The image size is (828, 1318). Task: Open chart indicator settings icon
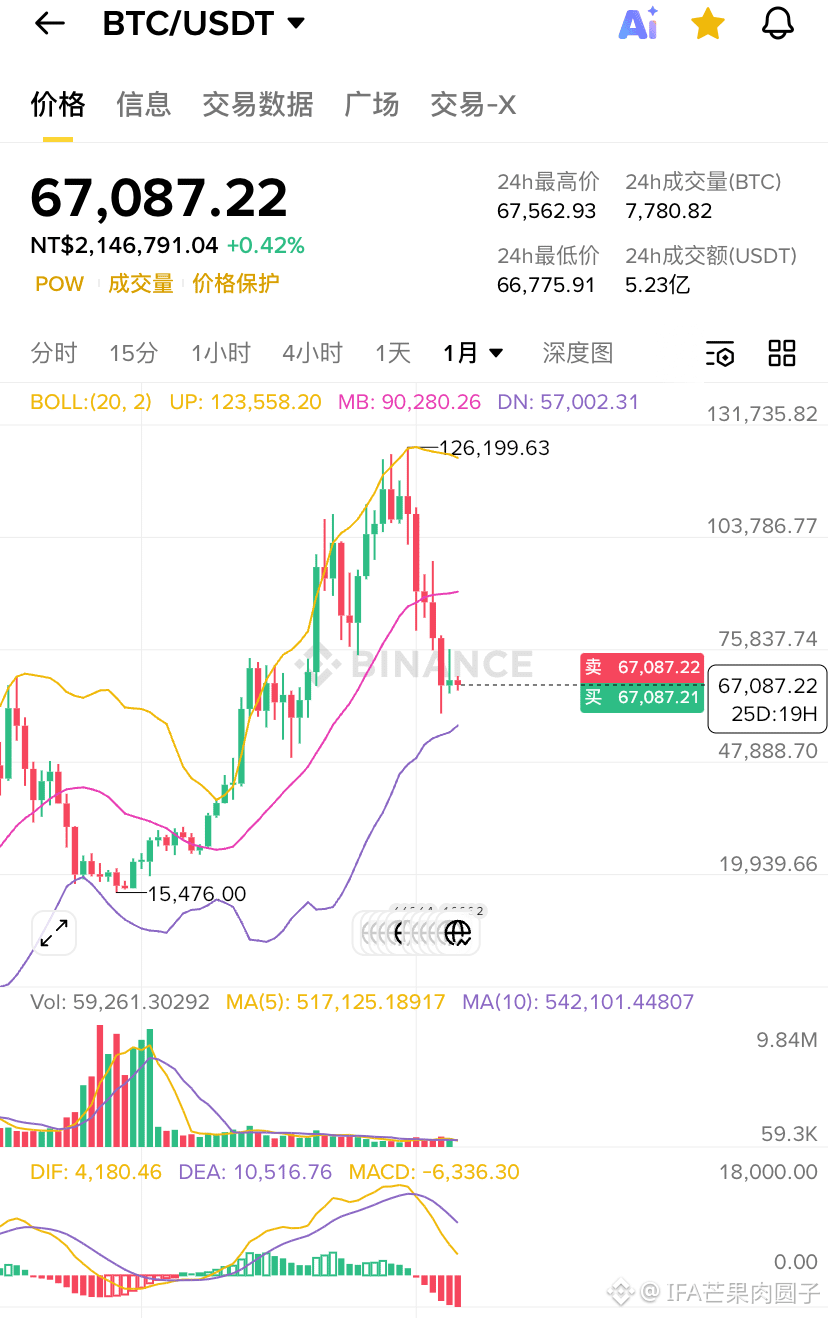point(720,353)
